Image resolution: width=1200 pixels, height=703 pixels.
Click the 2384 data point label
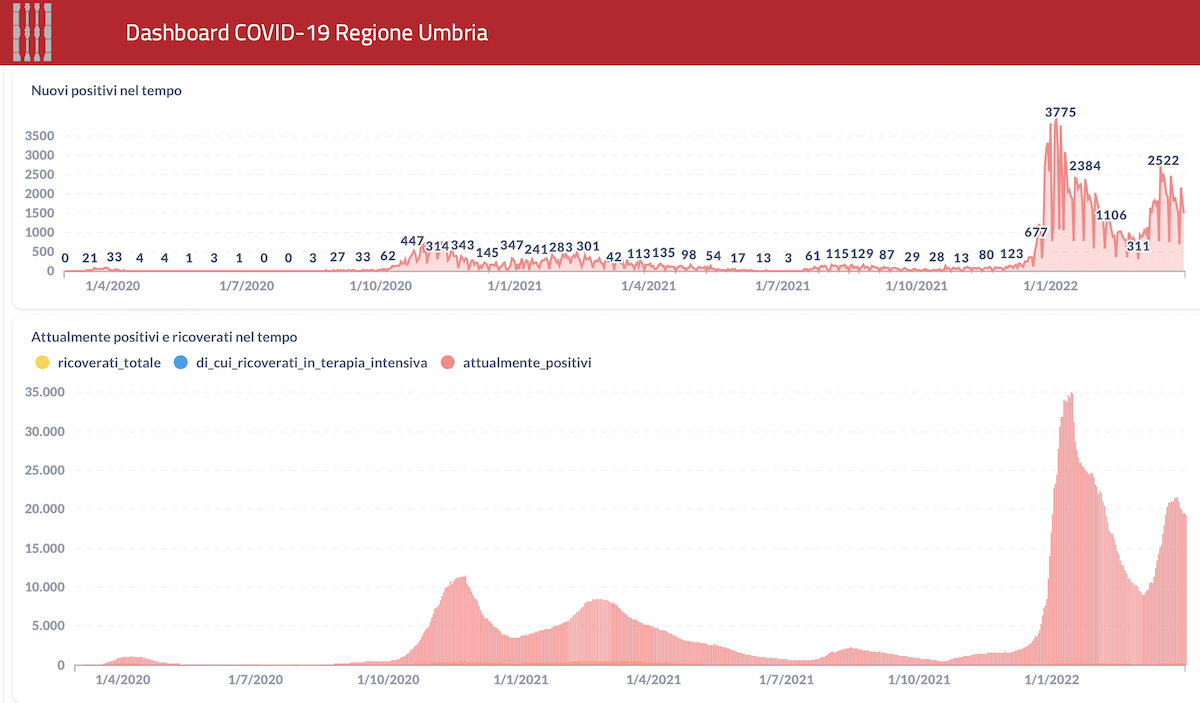point(1085,166)
